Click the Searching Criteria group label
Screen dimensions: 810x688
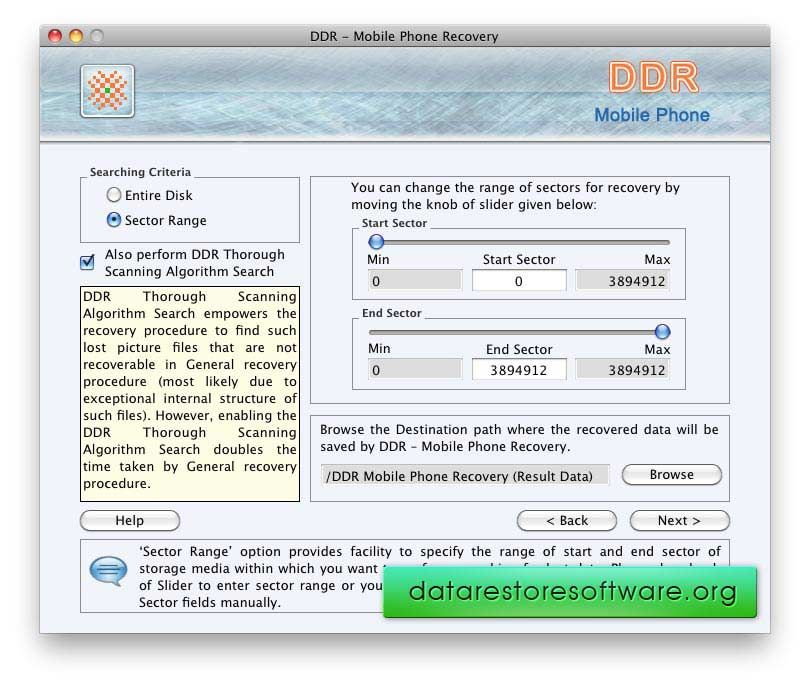coord(140,172)
